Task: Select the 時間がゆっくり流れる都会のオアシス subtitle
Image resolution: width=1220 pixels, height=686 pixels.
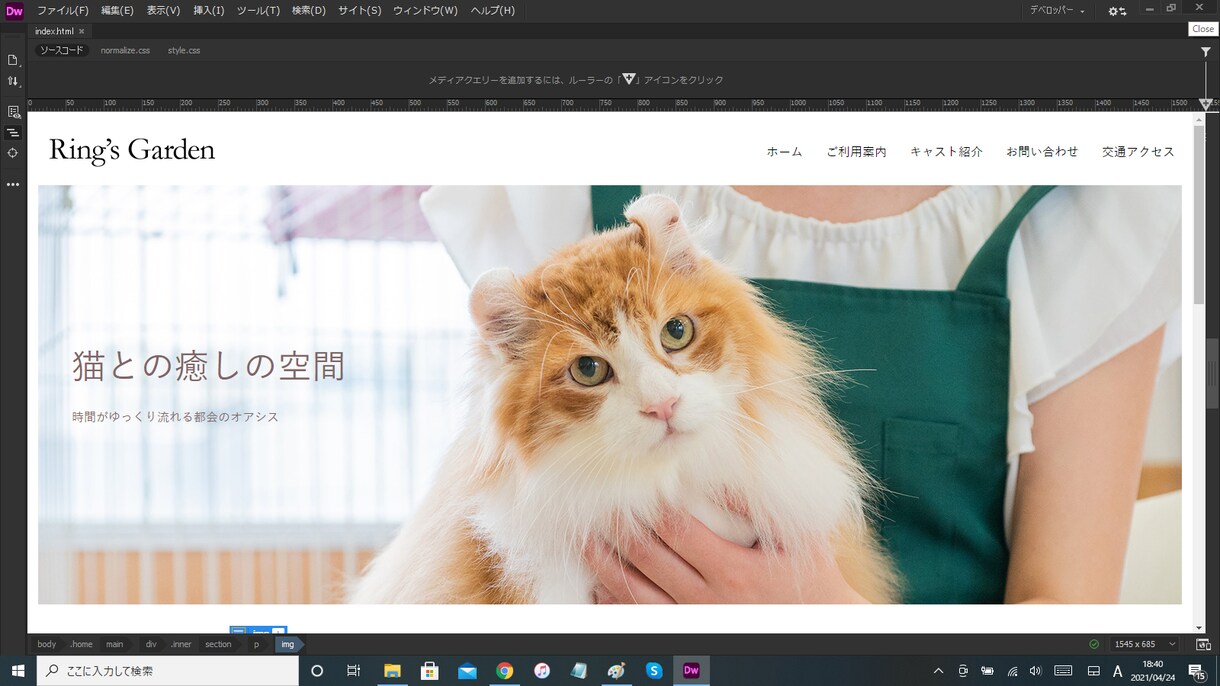Action: point(176,416)
